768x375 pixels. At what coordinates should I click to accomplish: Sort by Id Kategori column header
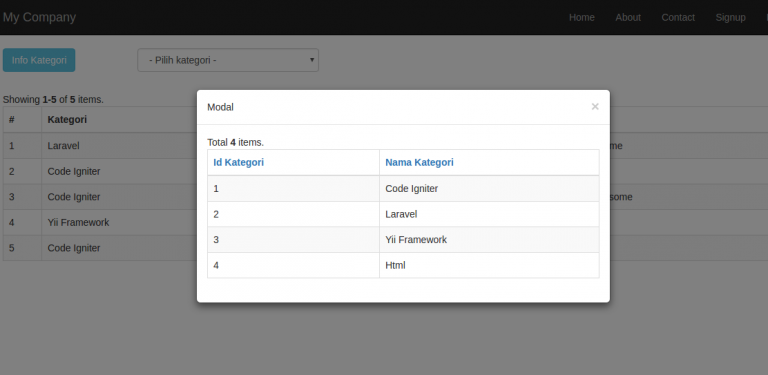239,162
